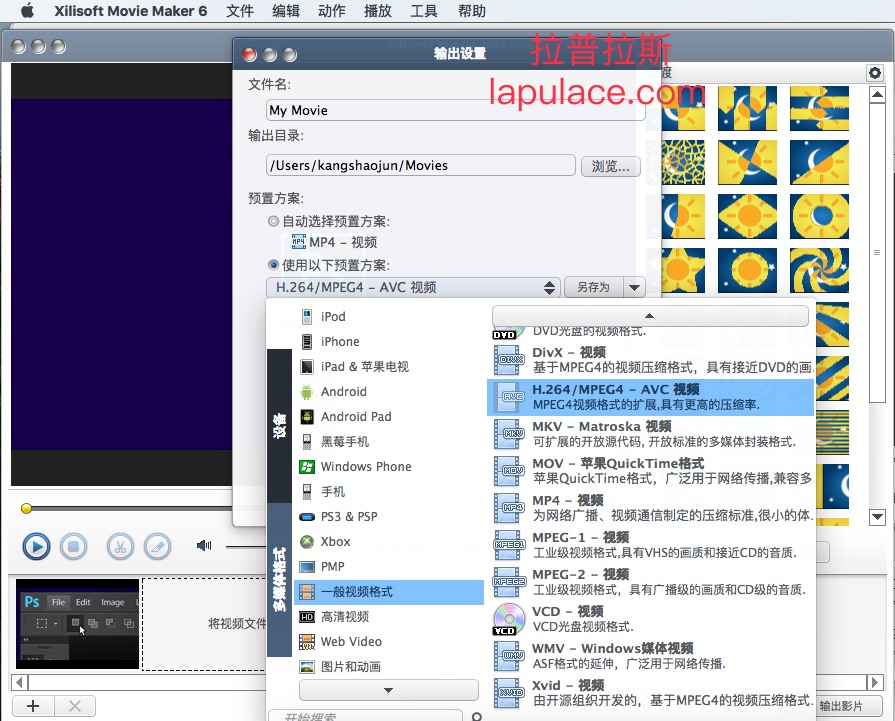The height and width of the screenshot is (721, 895).
Task: Choose 一般视频格式 category
Action: point(388,592)
